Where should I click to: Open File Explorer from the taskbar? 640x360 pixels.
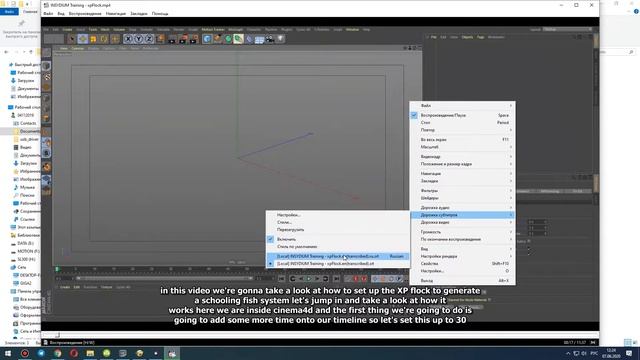(90, 353)
